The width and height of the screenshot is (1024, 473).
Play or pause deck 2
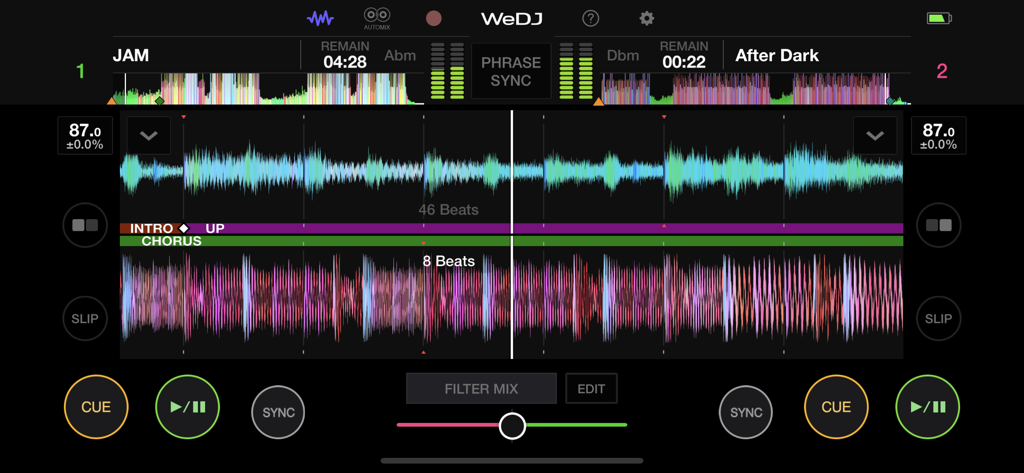coord(928,407)
